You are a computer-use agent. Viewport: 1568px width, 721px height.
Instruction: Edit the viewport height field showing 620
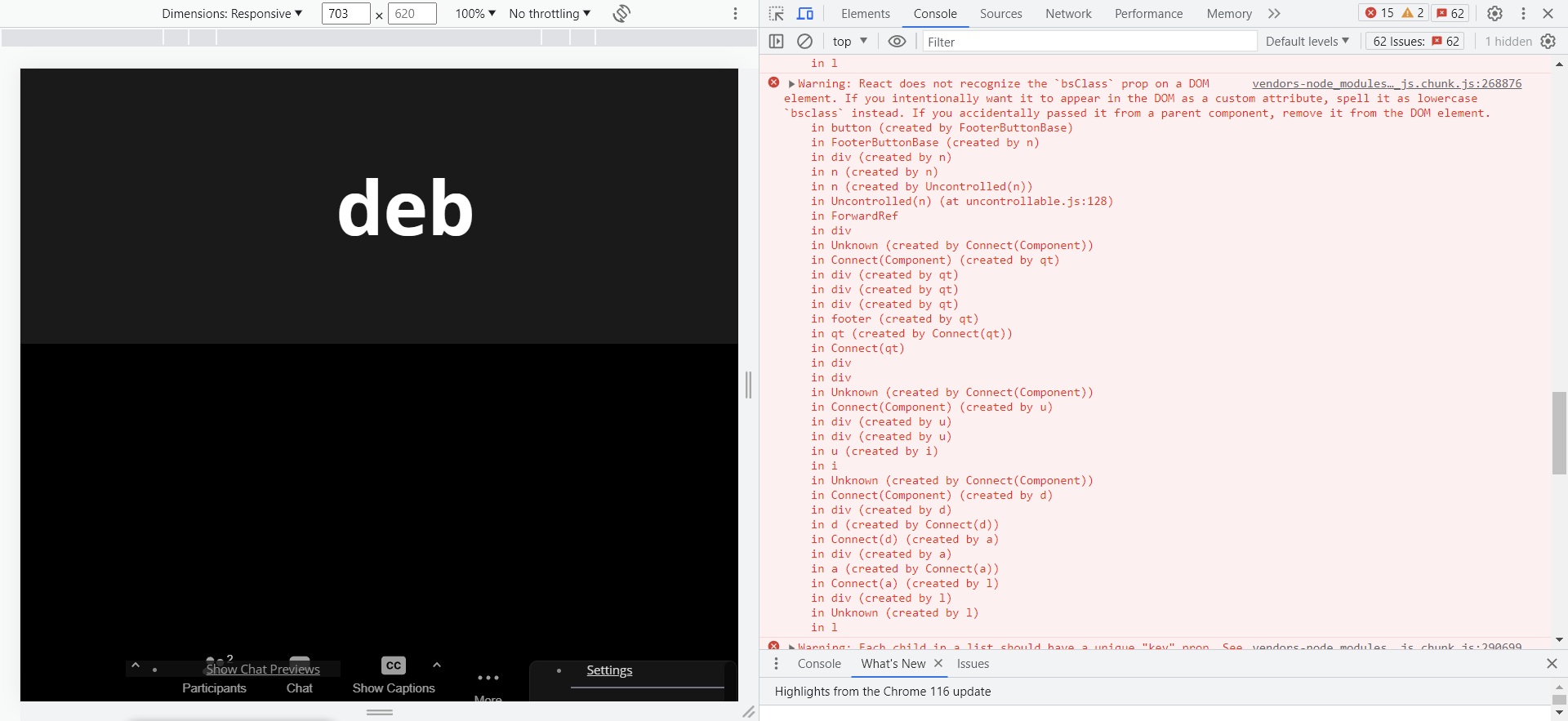pyautogui.click(x=412, y=13)
